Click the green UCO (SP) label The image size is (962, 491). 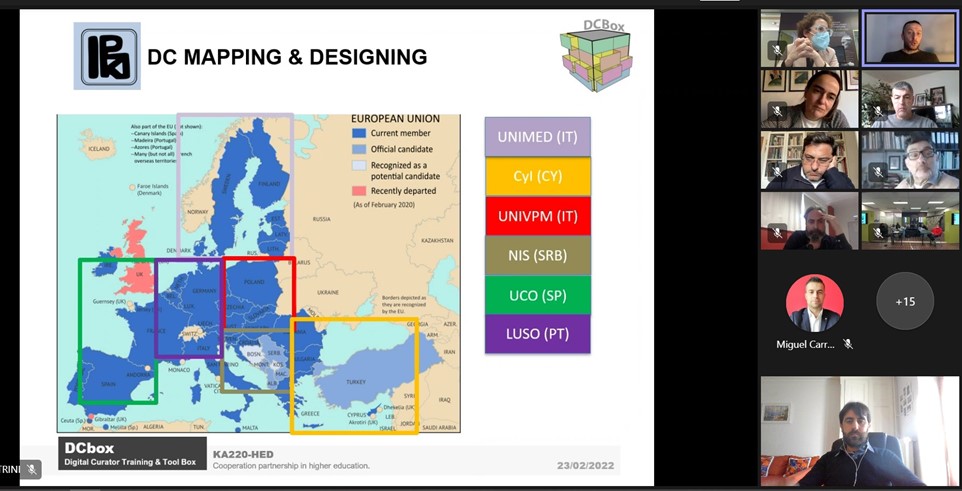click(x=537, y=295)
